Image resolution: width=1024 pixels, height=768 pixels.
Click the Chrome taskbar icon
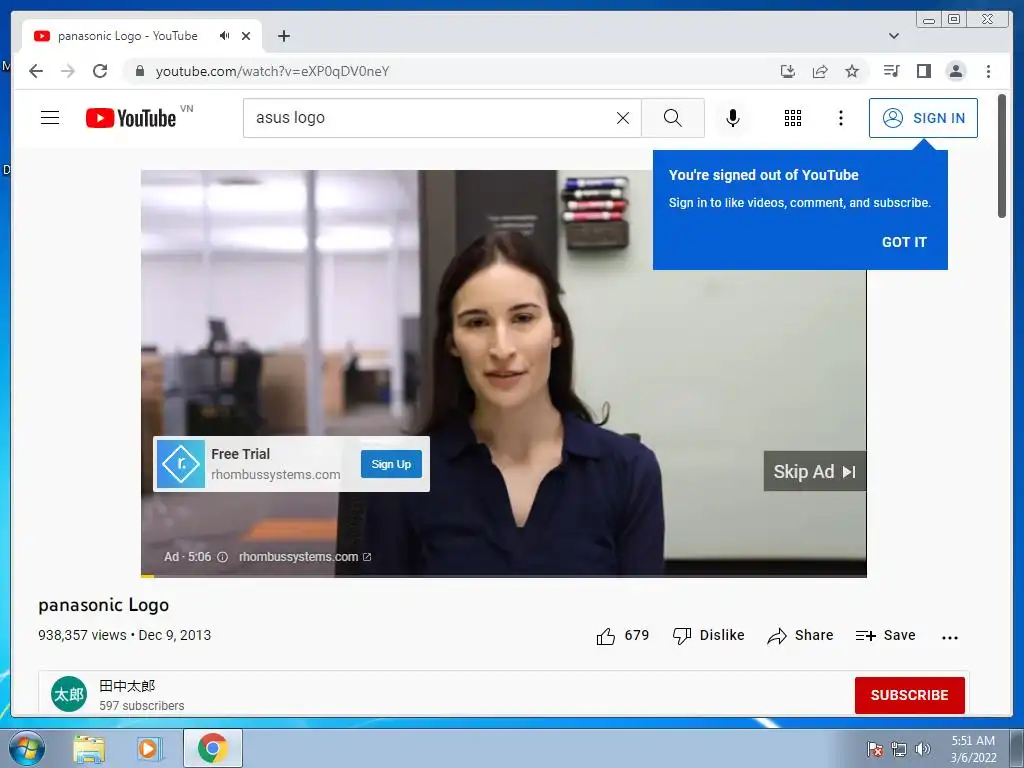(213, 748)
